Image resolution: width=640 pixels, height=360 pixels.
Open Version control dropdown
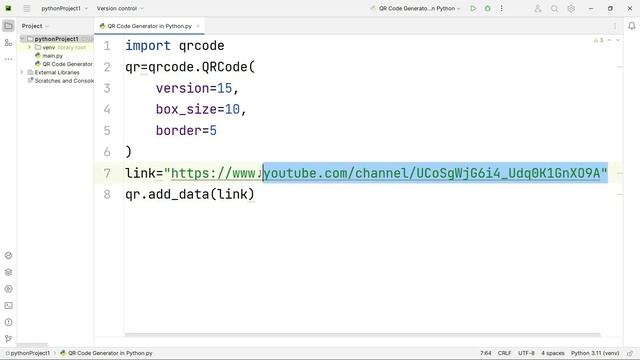coord(120,8)
